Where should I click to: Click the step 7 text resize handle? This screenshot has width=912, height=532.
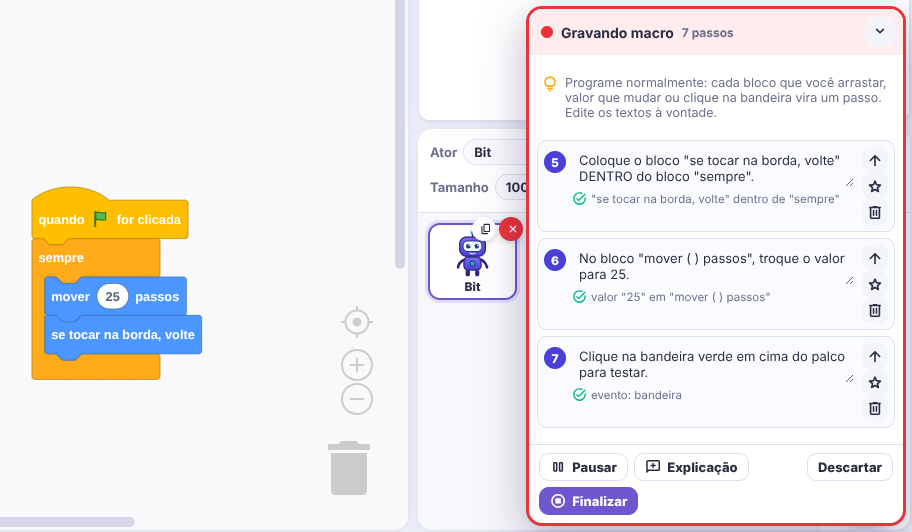click(849, 379)
